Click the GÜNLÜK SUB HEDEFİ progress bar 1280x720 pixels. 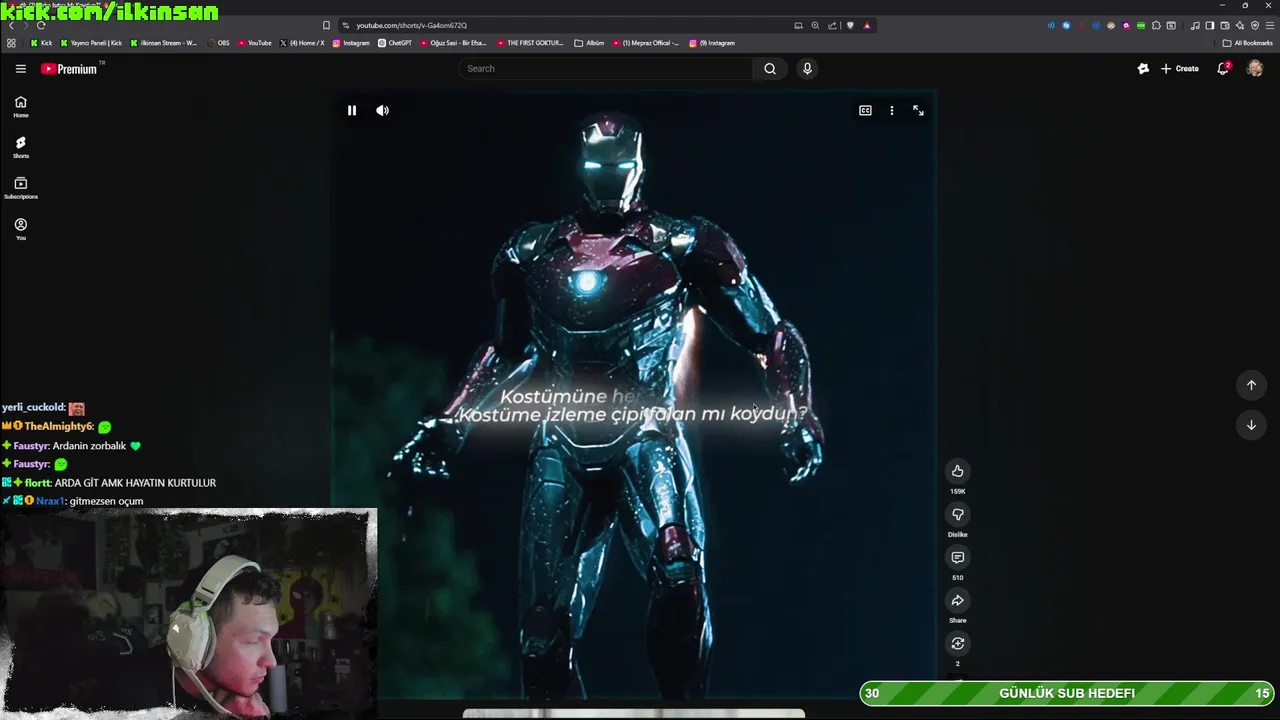(x=1067, y=693)
